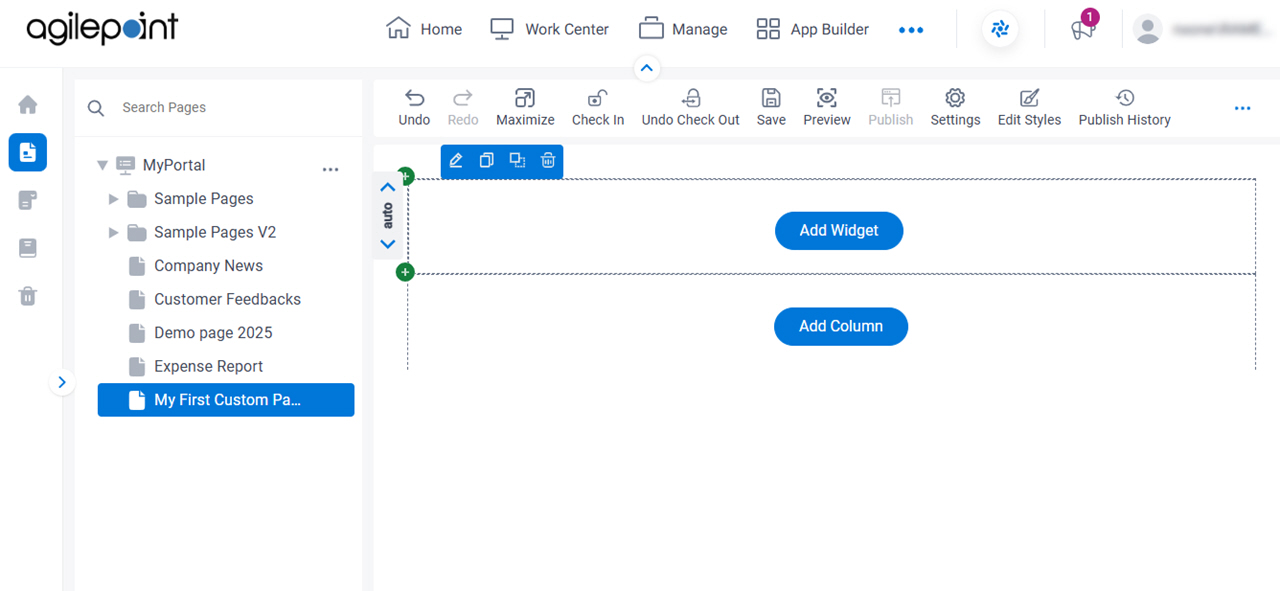
Task: Expand the Sample Pages folder
Action: [113, 199]
